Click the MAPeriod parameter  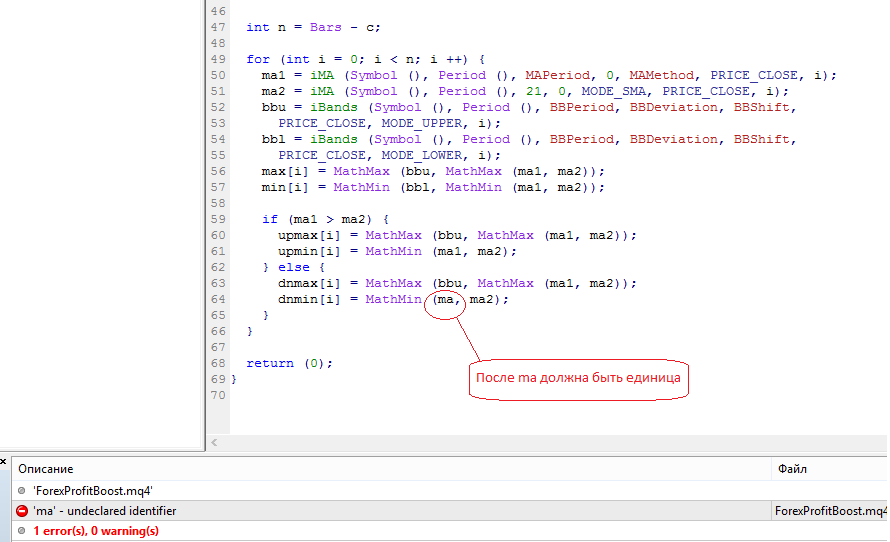[557, 75]
